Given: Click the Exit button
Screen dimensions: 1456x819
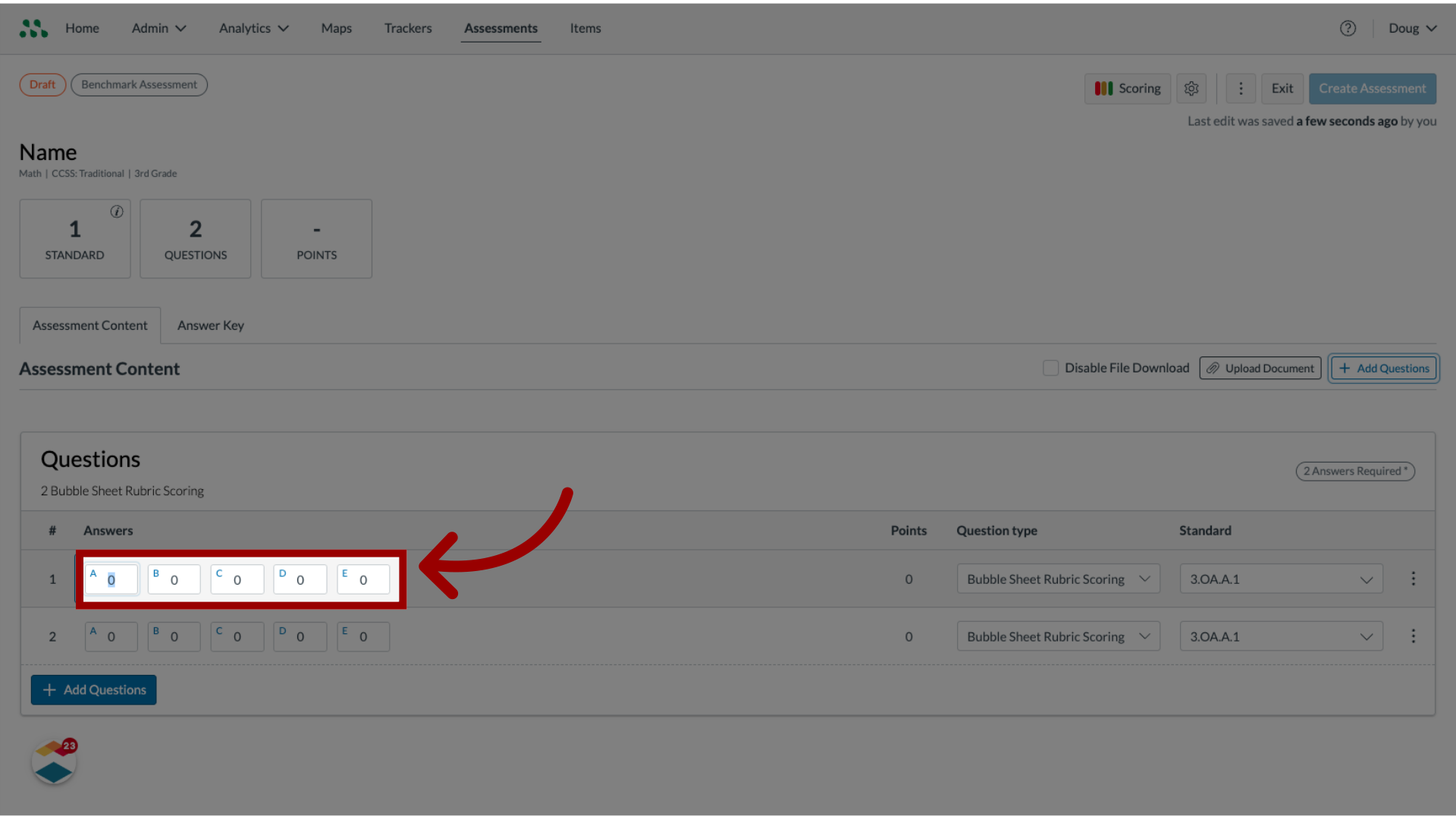Looking at the screenshot, I should click(1282, 89).
